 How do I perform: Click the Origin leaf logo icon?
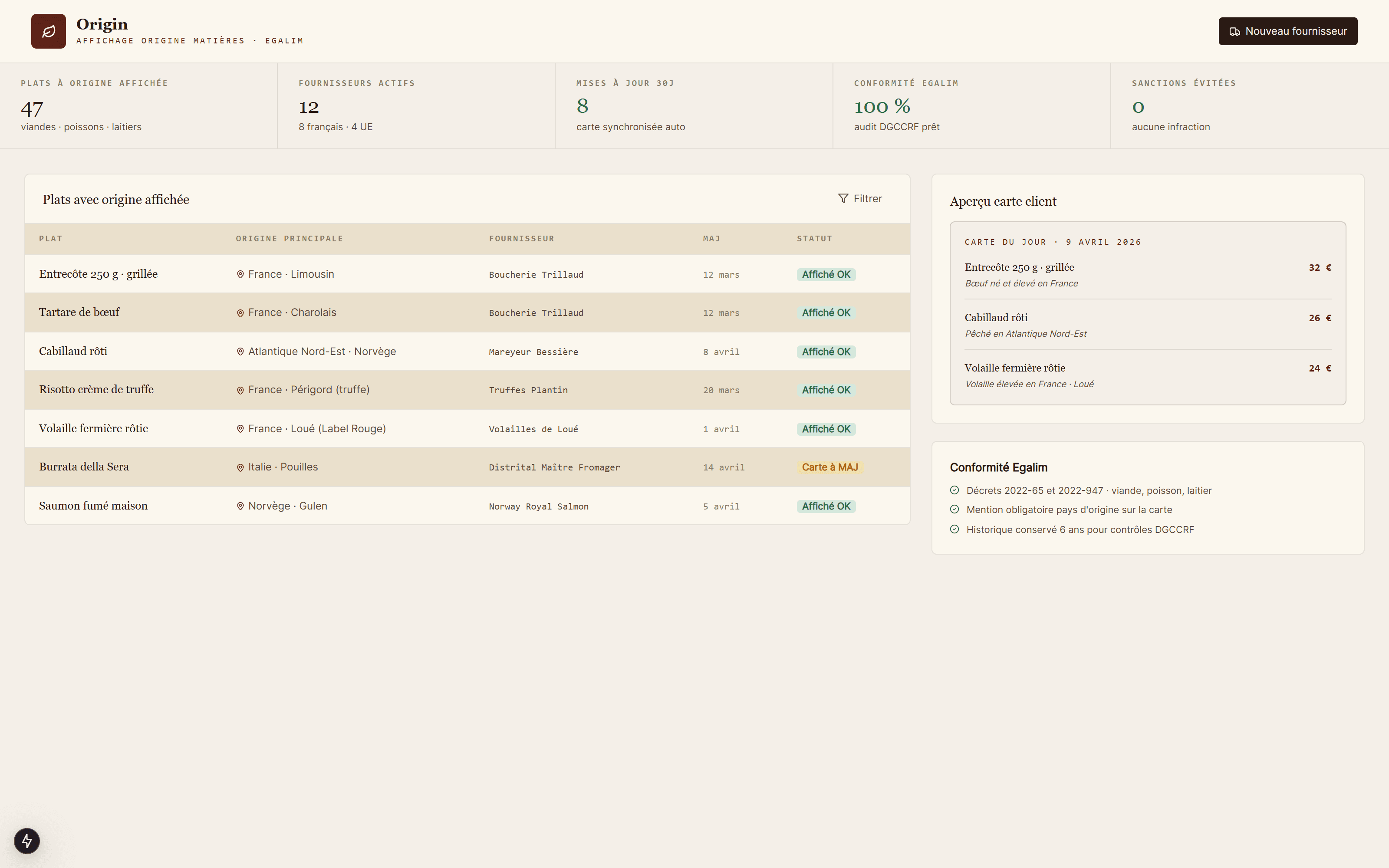tap(49, 31)
